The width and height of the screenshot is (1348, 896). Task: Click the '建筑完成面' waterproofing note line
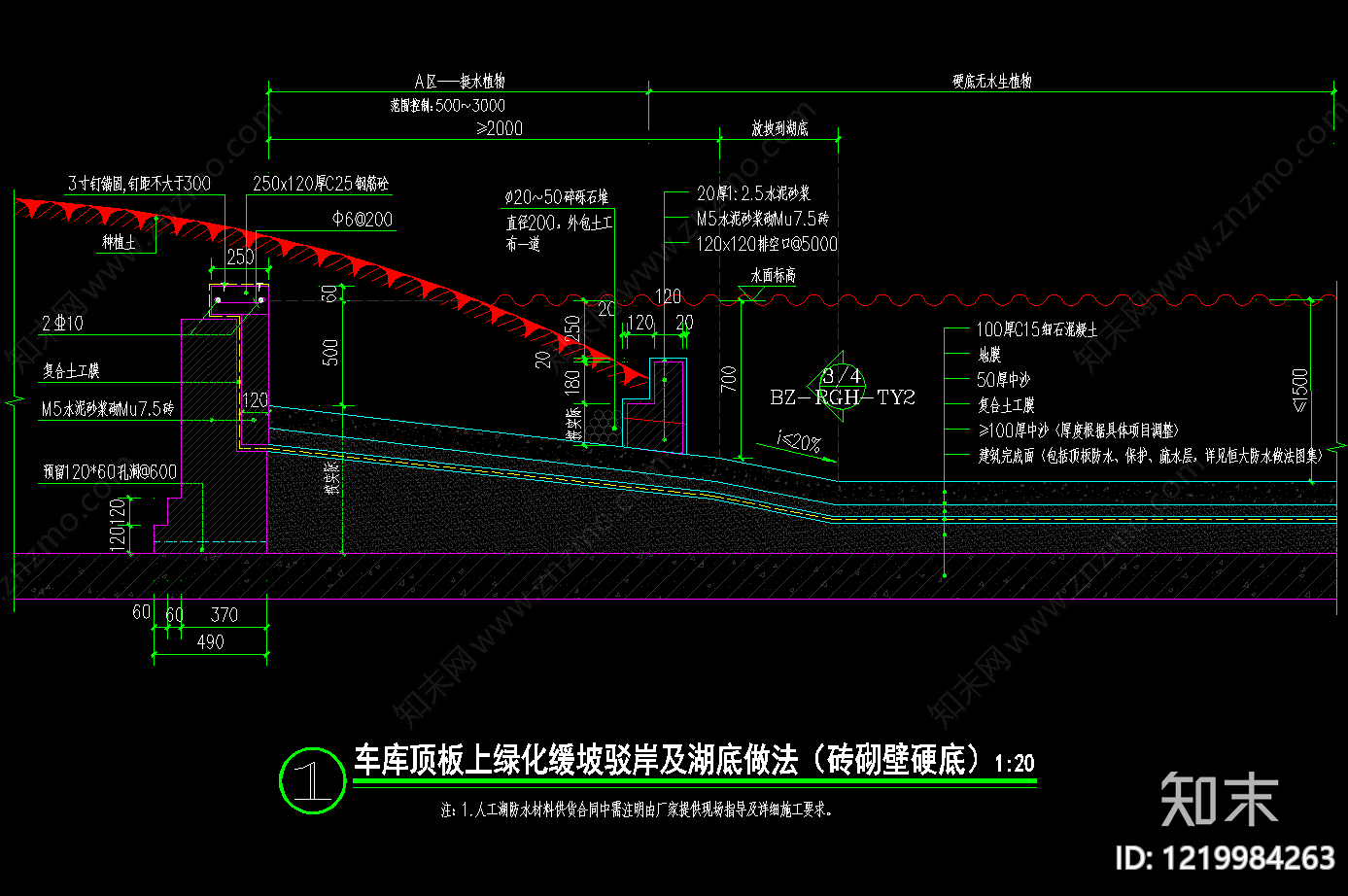coord(1150,456)
